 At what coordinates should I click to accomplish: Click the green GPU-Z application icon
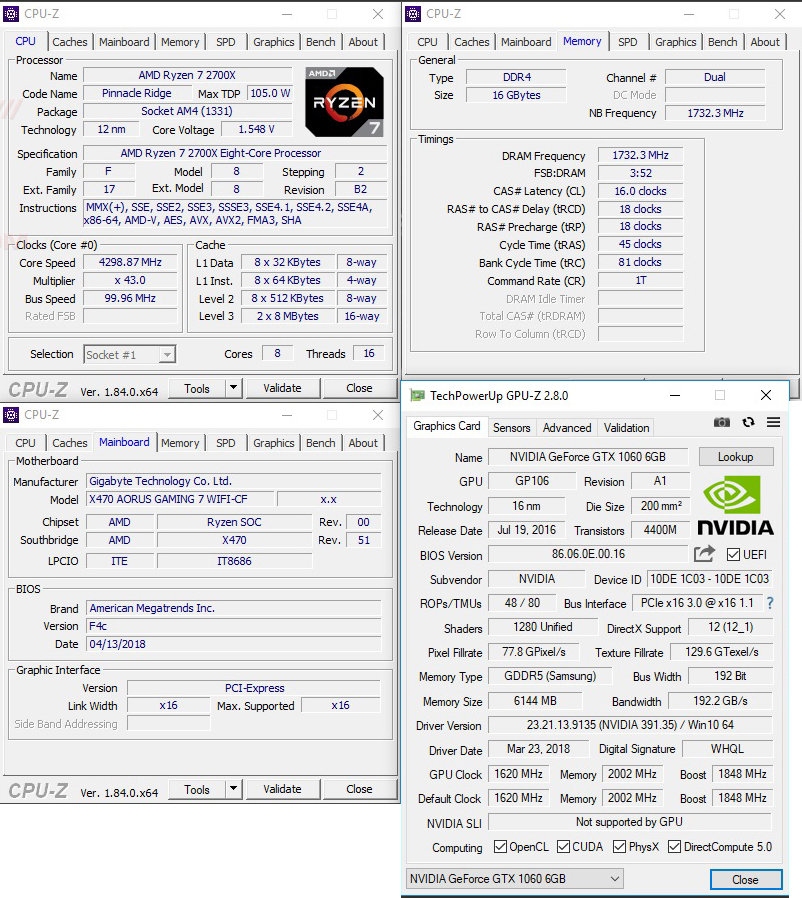[418, 395]
